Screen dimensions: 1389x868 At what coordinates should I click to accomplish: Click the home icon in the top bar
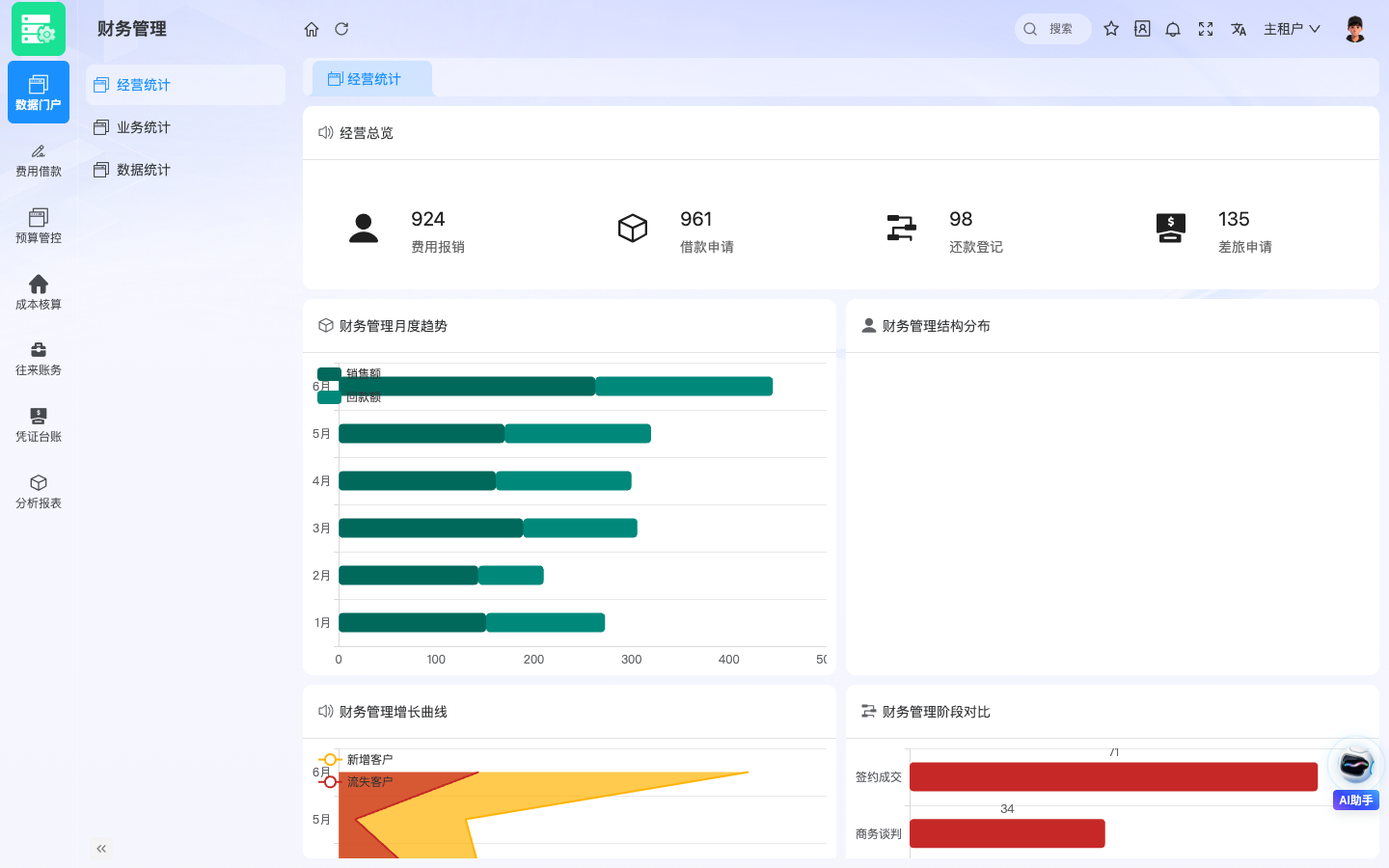click(312, 29)
